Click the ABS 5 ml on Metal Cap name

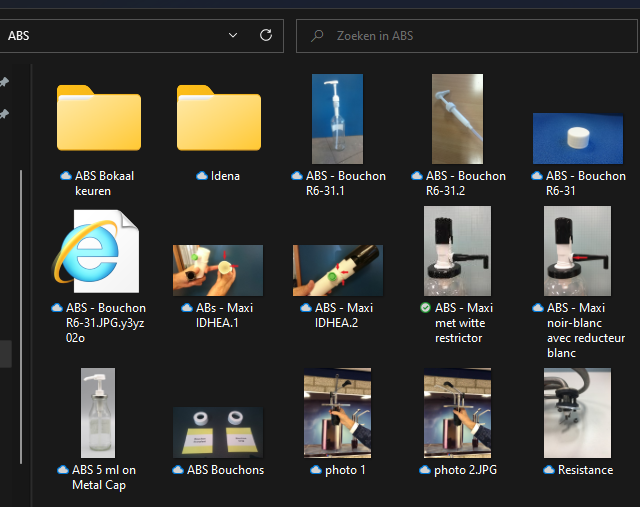tap(104, 477)
